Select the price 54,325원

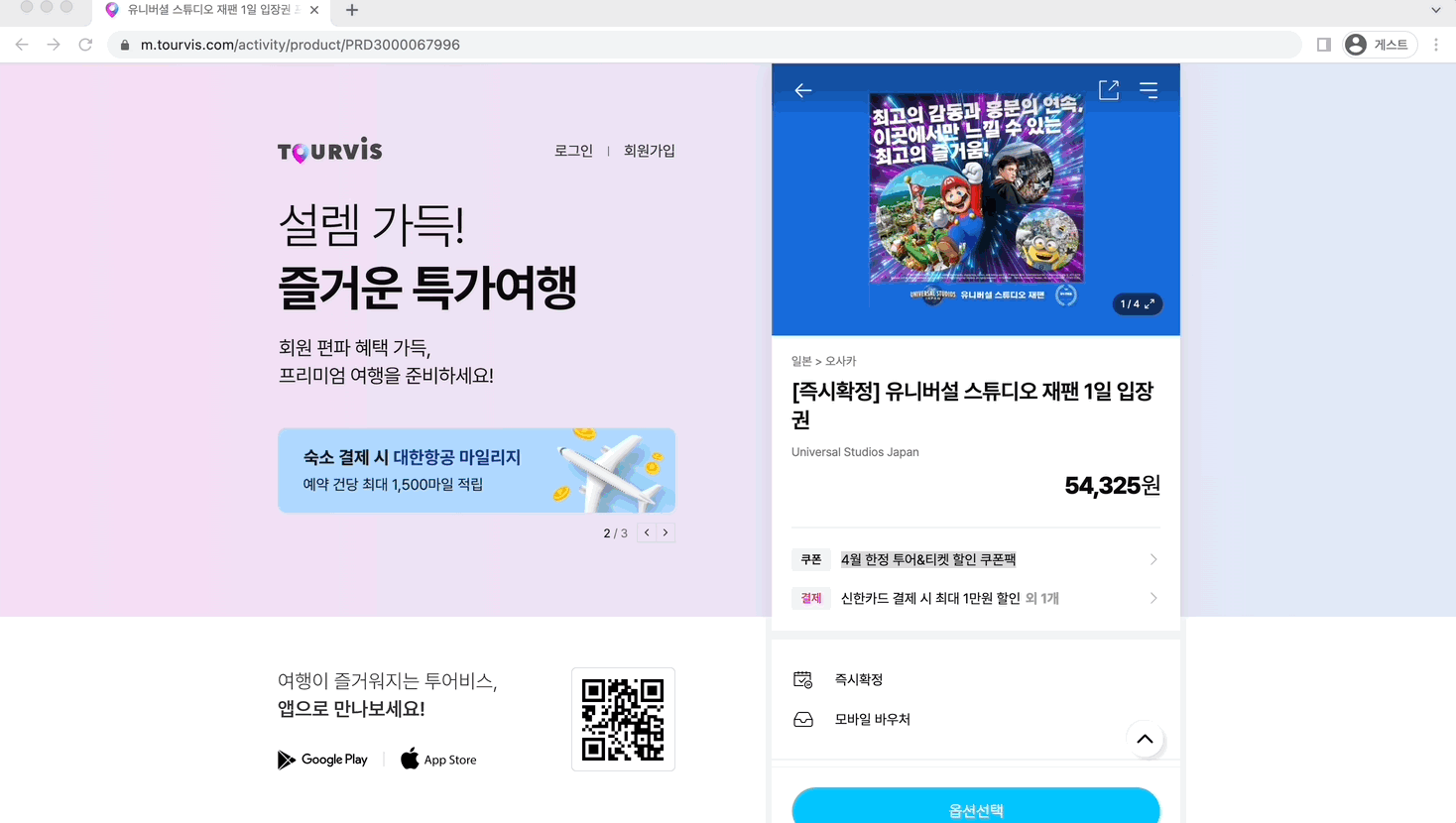point(1112,485)
